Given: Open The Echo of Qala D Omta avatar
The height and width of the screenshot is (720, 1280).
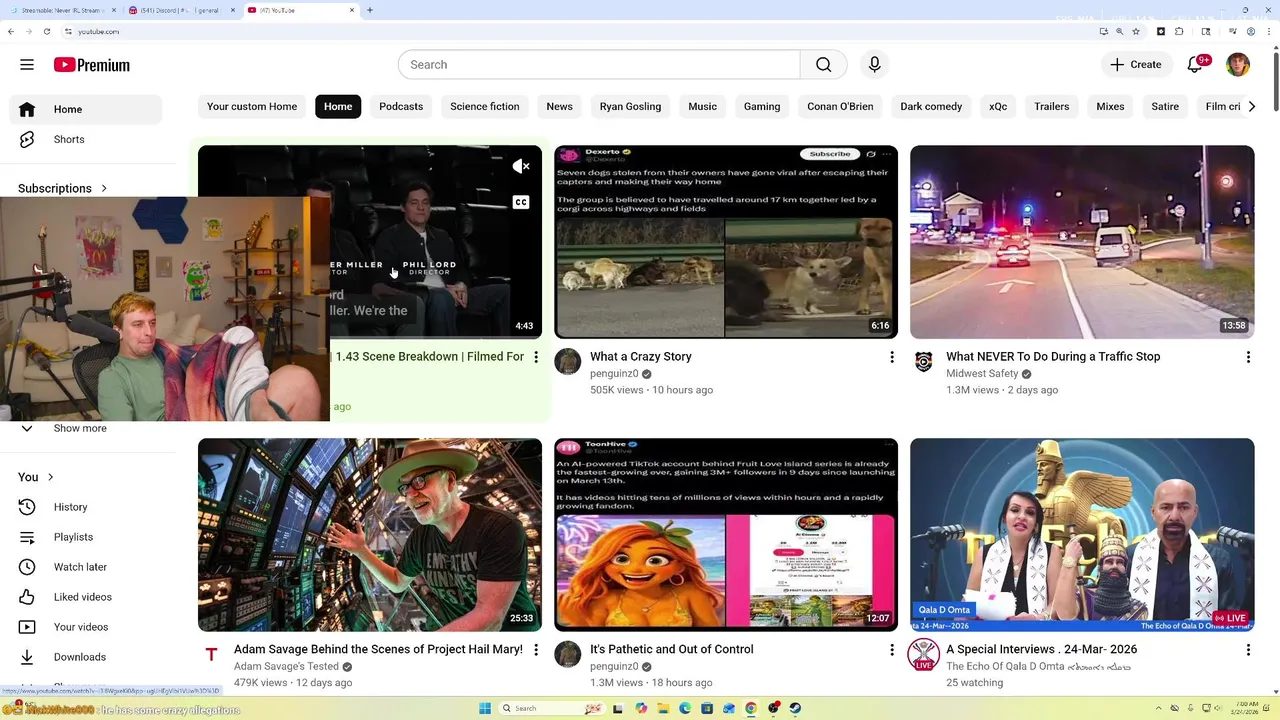Looking at the screenshot, I should [x=924, y=655].
